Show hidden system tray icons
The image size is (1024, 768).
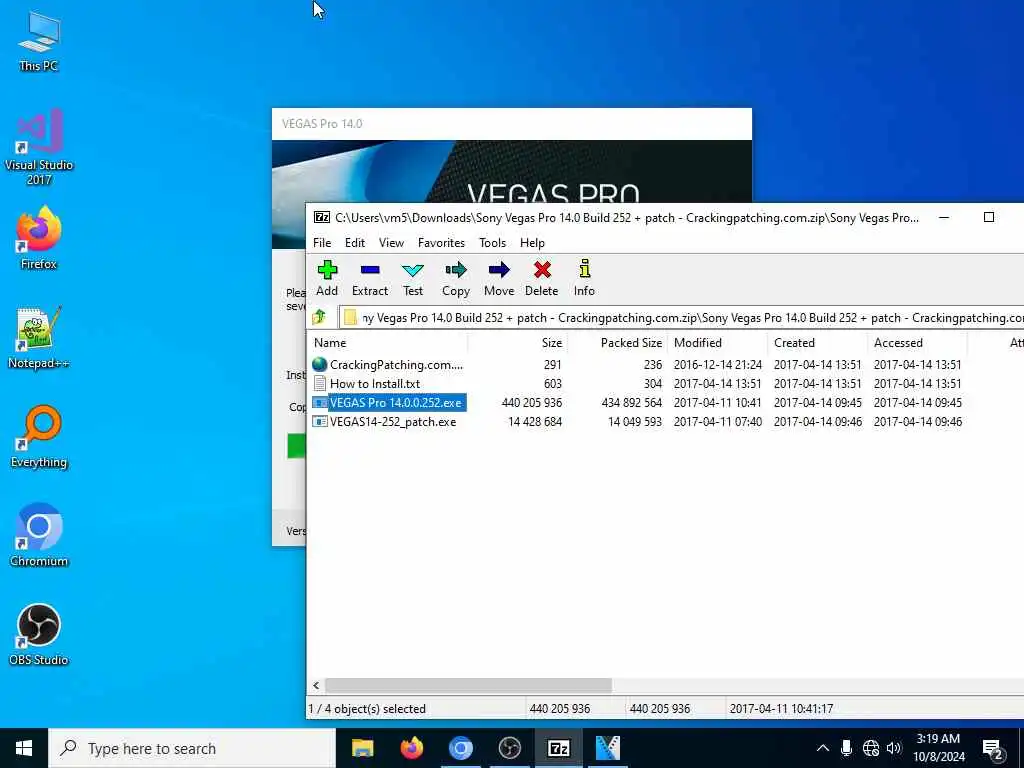(823, 748)
